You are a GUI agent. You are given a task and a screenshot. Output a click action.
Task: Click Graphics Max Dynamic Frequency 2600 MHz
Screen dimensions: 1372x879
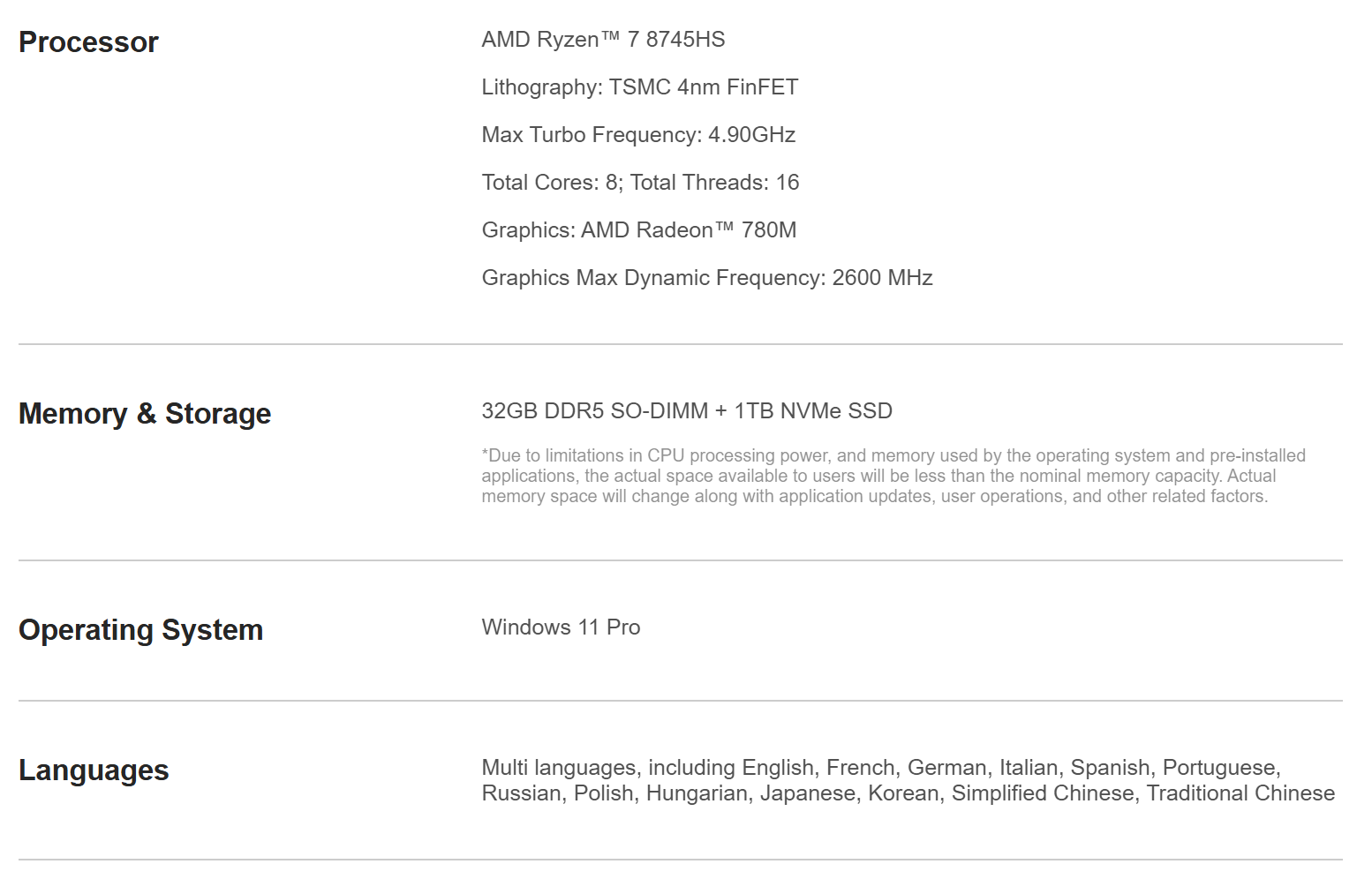point(707,278)
